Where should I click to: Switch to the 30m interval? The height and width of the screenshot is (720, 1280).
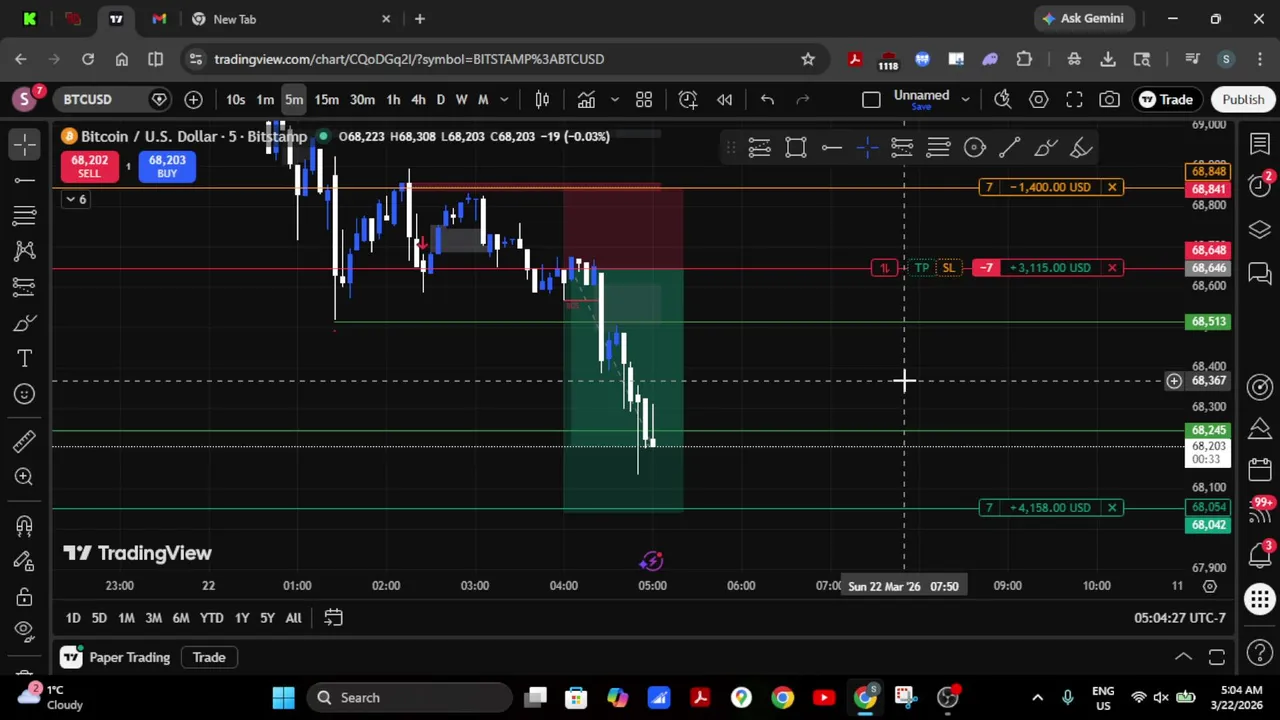click(x=362, y=99)
